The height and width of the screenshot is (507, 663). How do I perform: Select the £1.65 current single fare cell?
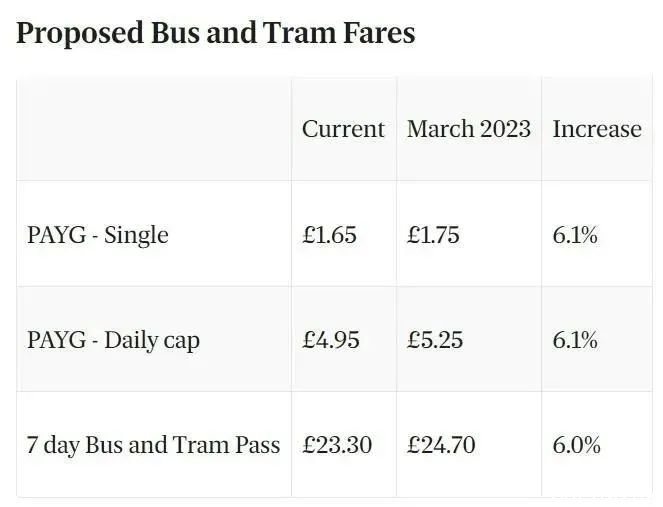coord(329,235)
